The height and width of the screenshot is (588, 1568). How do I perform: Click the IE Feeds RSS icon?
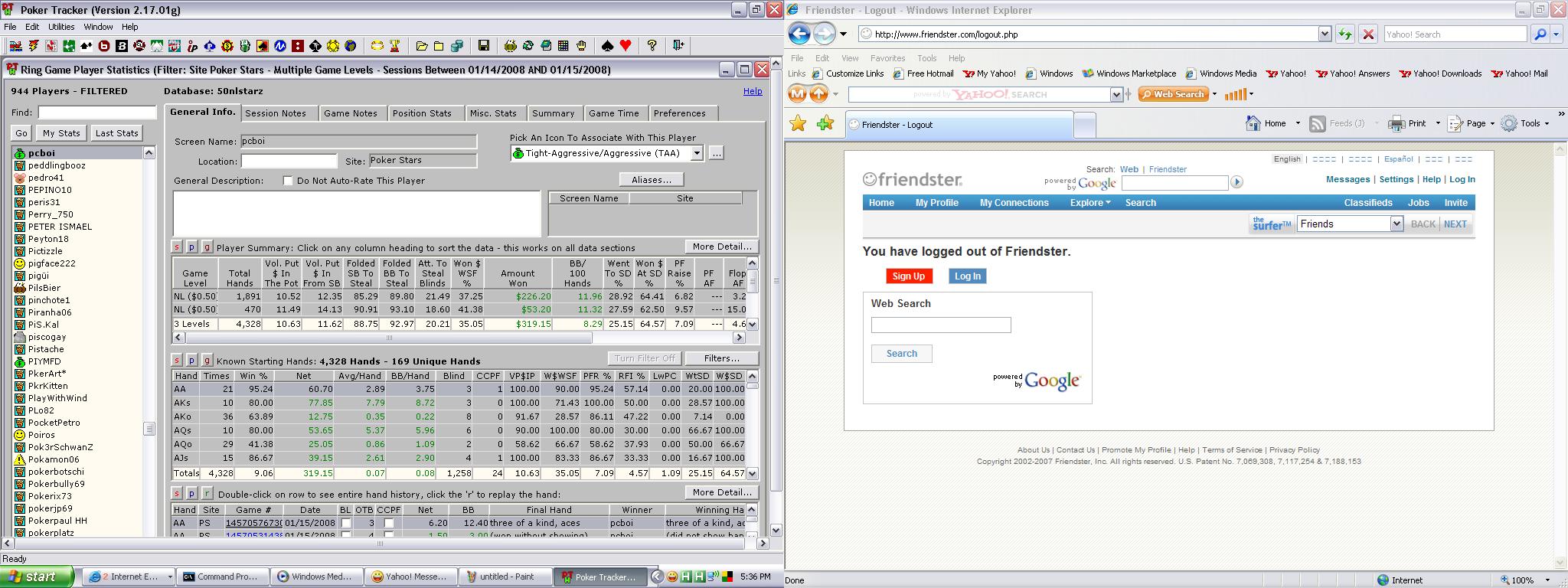point(1318,123)
